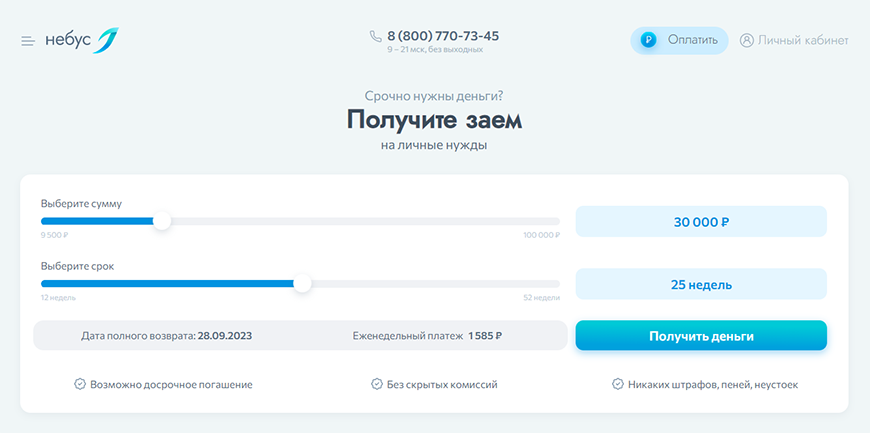Click the 100 000 ₽ maximum amount label
This screenshot has width=870, height=433.
pos(541,236)
